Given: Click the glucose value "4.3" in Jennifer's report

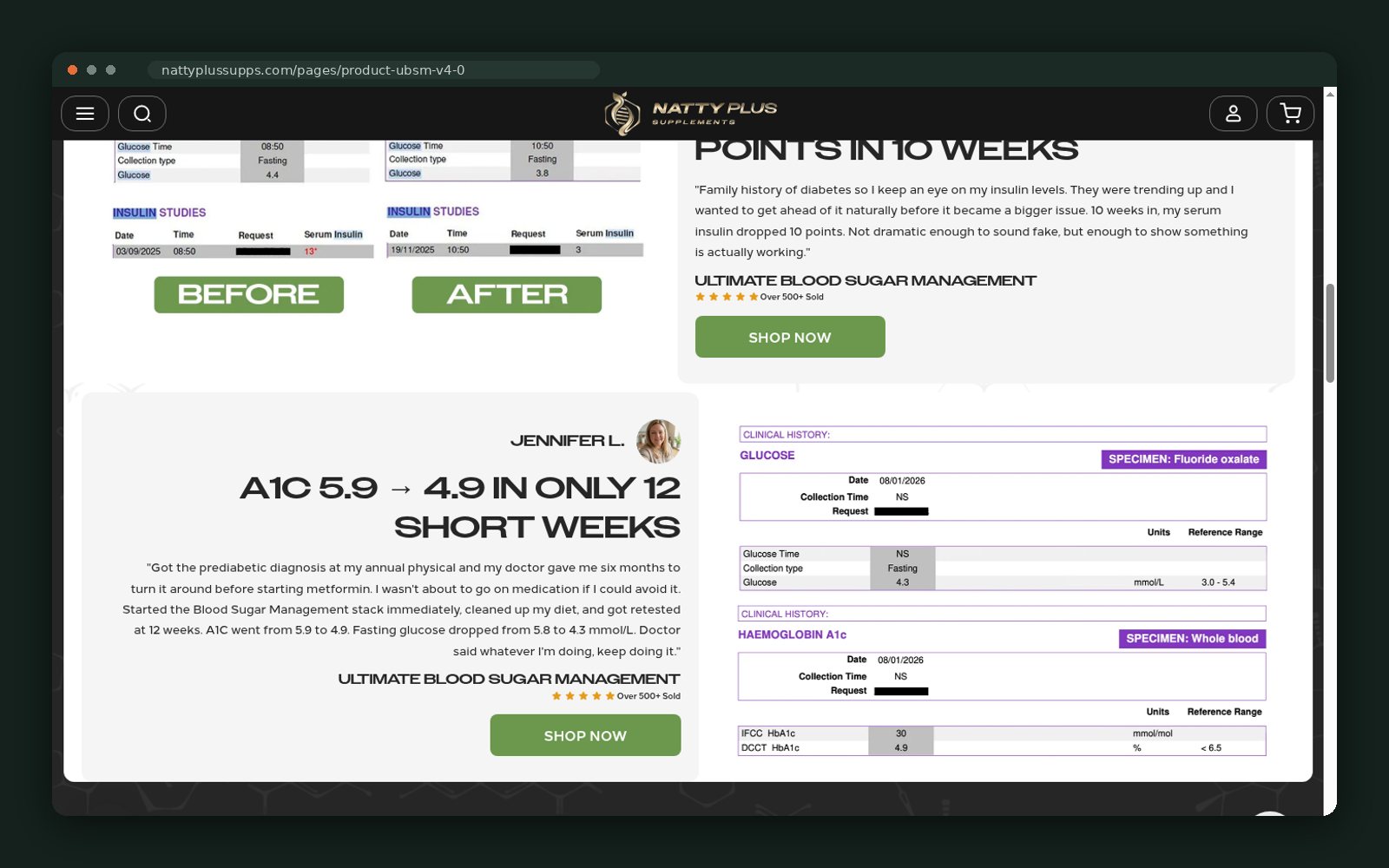Looking at the screenshot, I should coord(903,582).
